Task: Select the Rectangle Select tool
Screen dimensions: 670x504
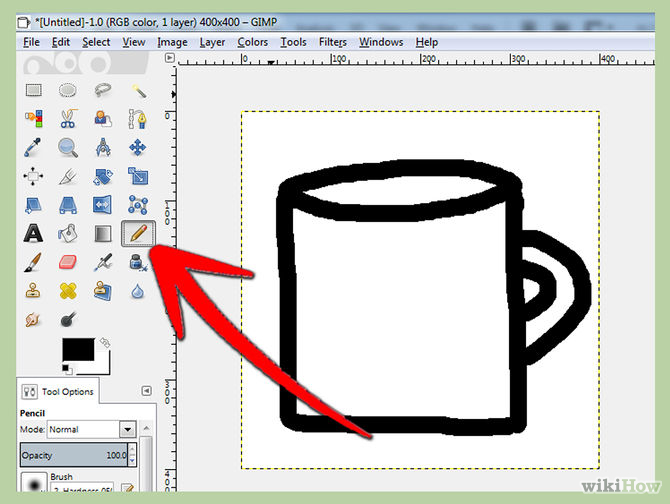Action: pos(33,90)
